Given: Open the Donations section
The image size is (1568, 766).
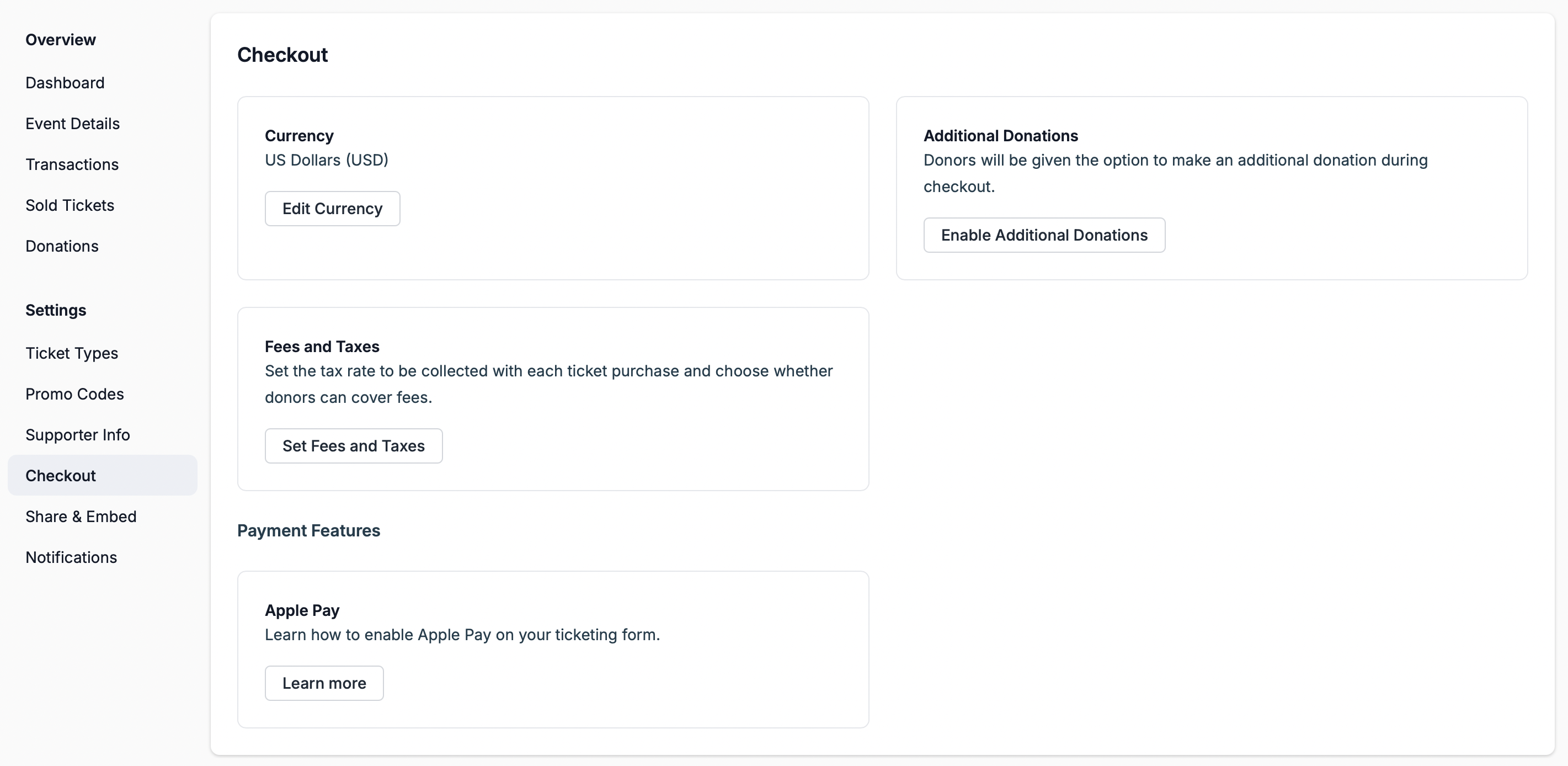Looking at the screenshot, I should [61, 246].
